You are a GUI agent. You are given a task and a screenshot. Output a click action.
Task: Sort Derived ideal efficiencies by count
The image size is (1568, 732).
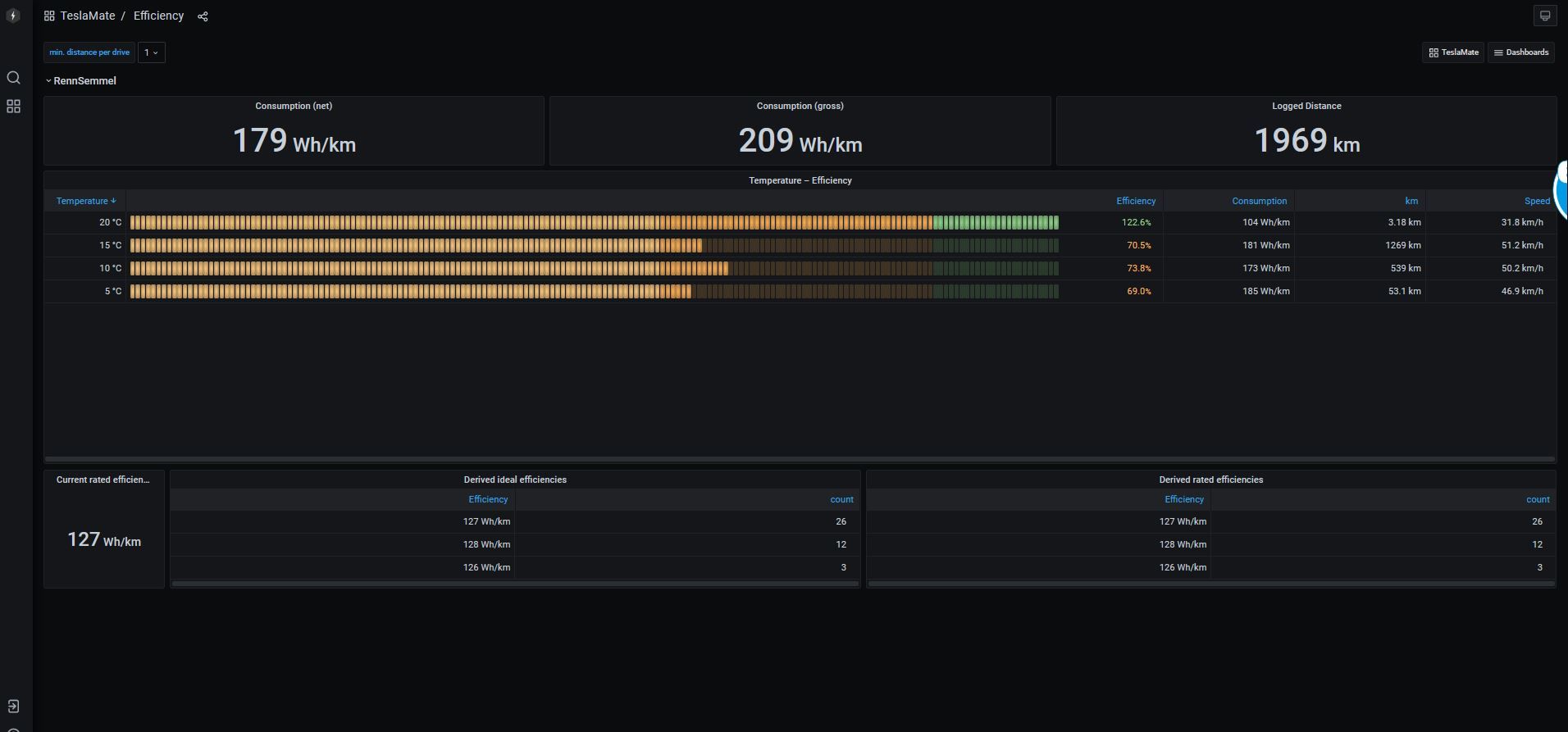(x=841, y=499)
